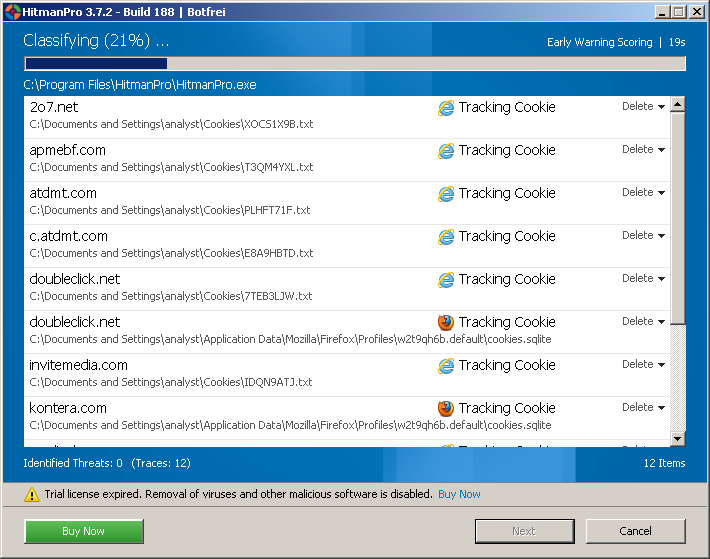Select the c.atdmt.com entry name
The image size is (710, 559).
pos(68,236)
